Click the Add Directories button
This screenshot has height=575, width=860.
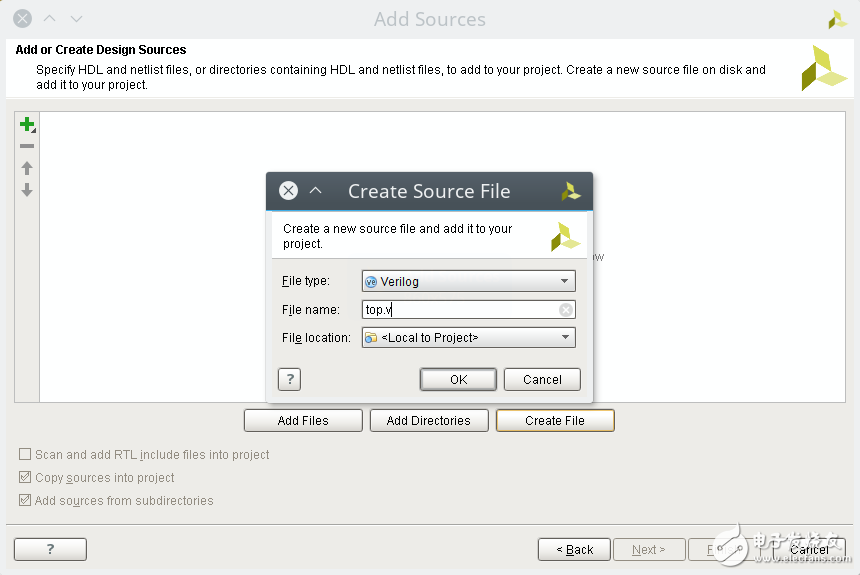[428, 421]
